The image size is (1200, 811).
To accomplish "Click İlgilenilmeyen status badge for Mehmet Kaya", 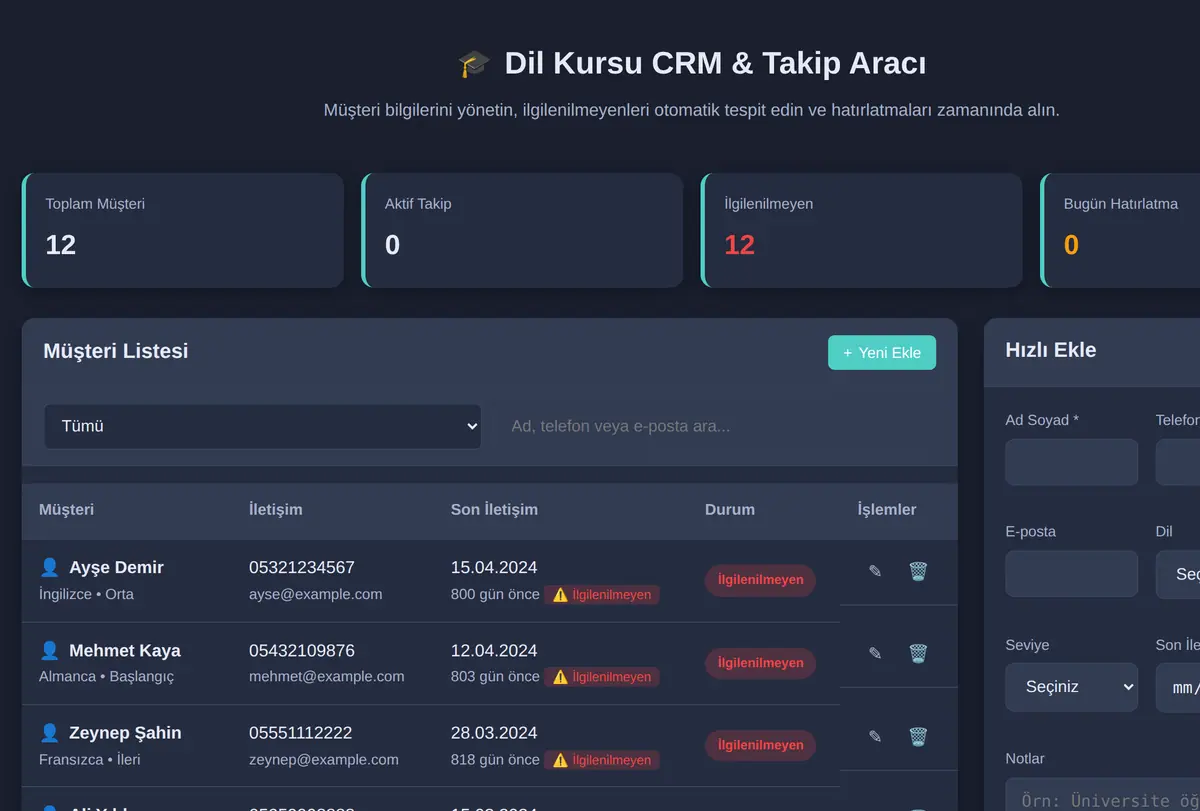I will [760, 663].
